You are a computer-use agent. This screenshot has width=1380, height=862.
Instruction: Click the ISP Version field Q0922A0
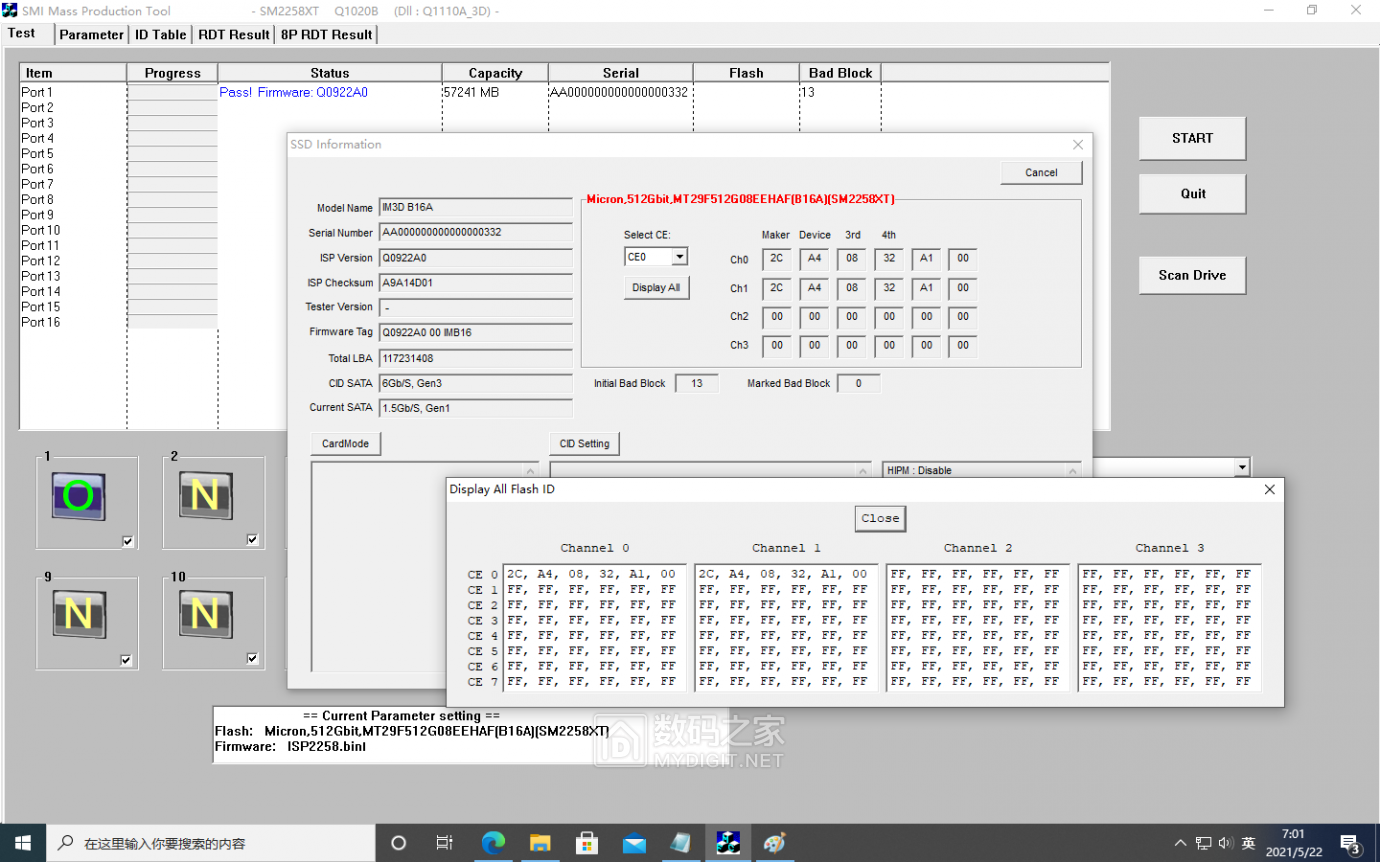(x=476, y=257)
